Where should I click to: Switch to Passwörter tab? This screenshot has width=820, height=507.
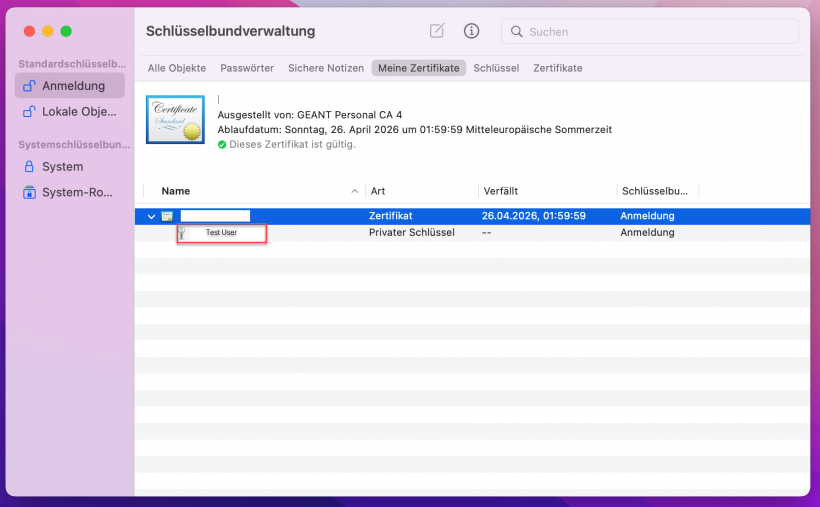(x=247, y=68)
